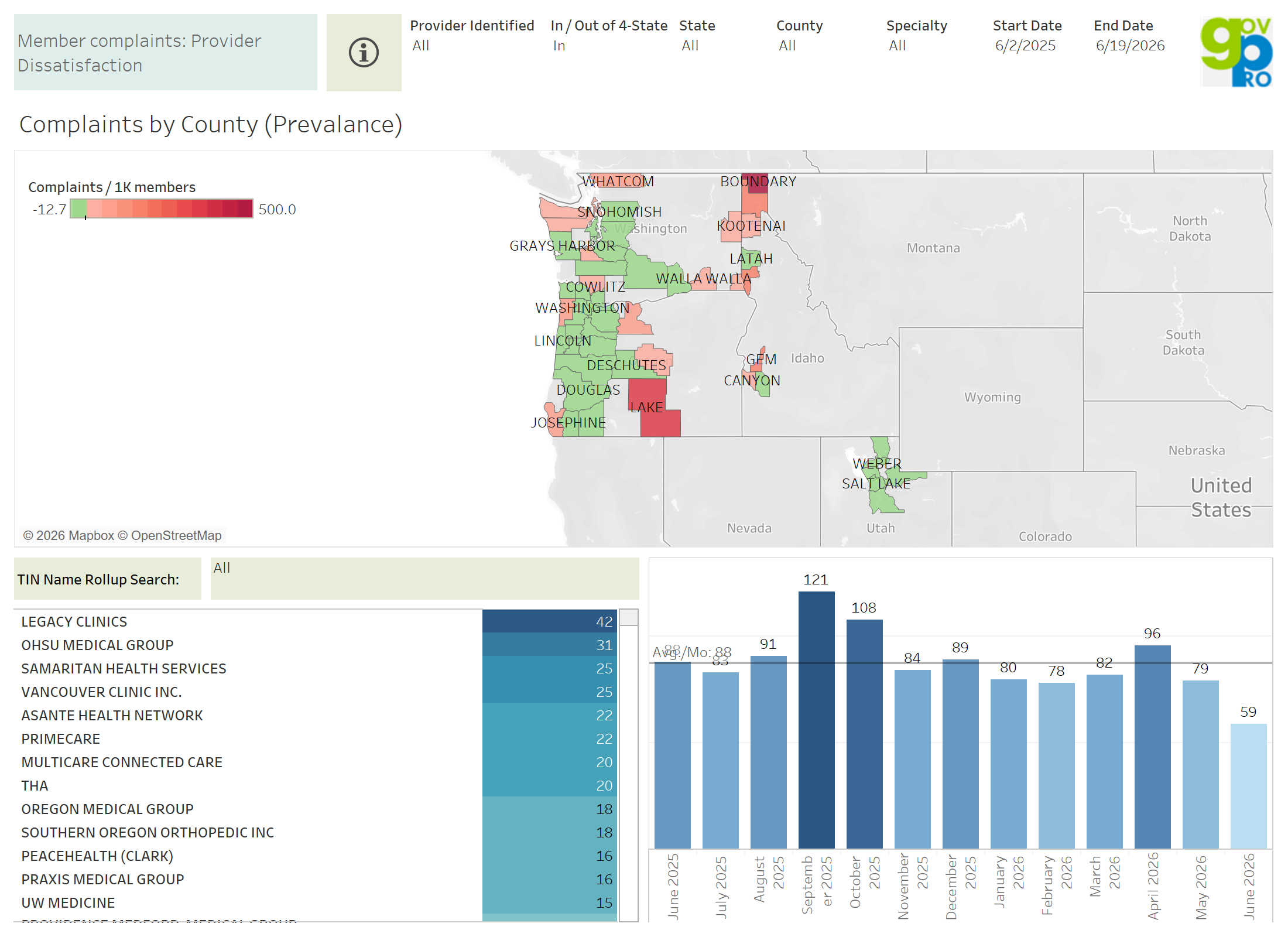Click the March 2026 bar showing 82
This screenshot has height=937, width=1288.
(1104, 761)
